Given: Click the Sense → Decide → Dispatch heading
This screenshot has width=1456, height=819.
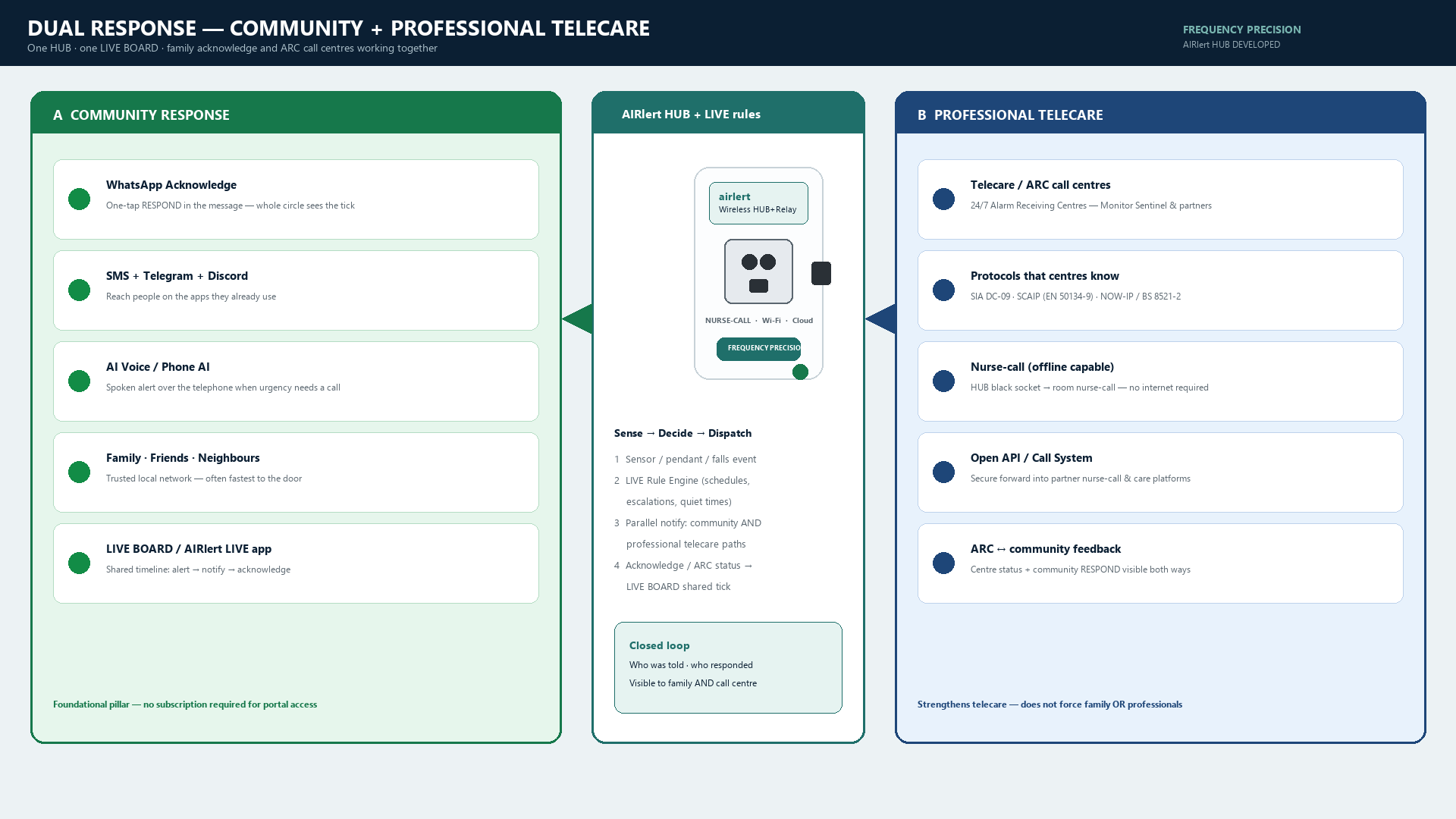Looking at the screenshot, I should [x=682, y=433].
